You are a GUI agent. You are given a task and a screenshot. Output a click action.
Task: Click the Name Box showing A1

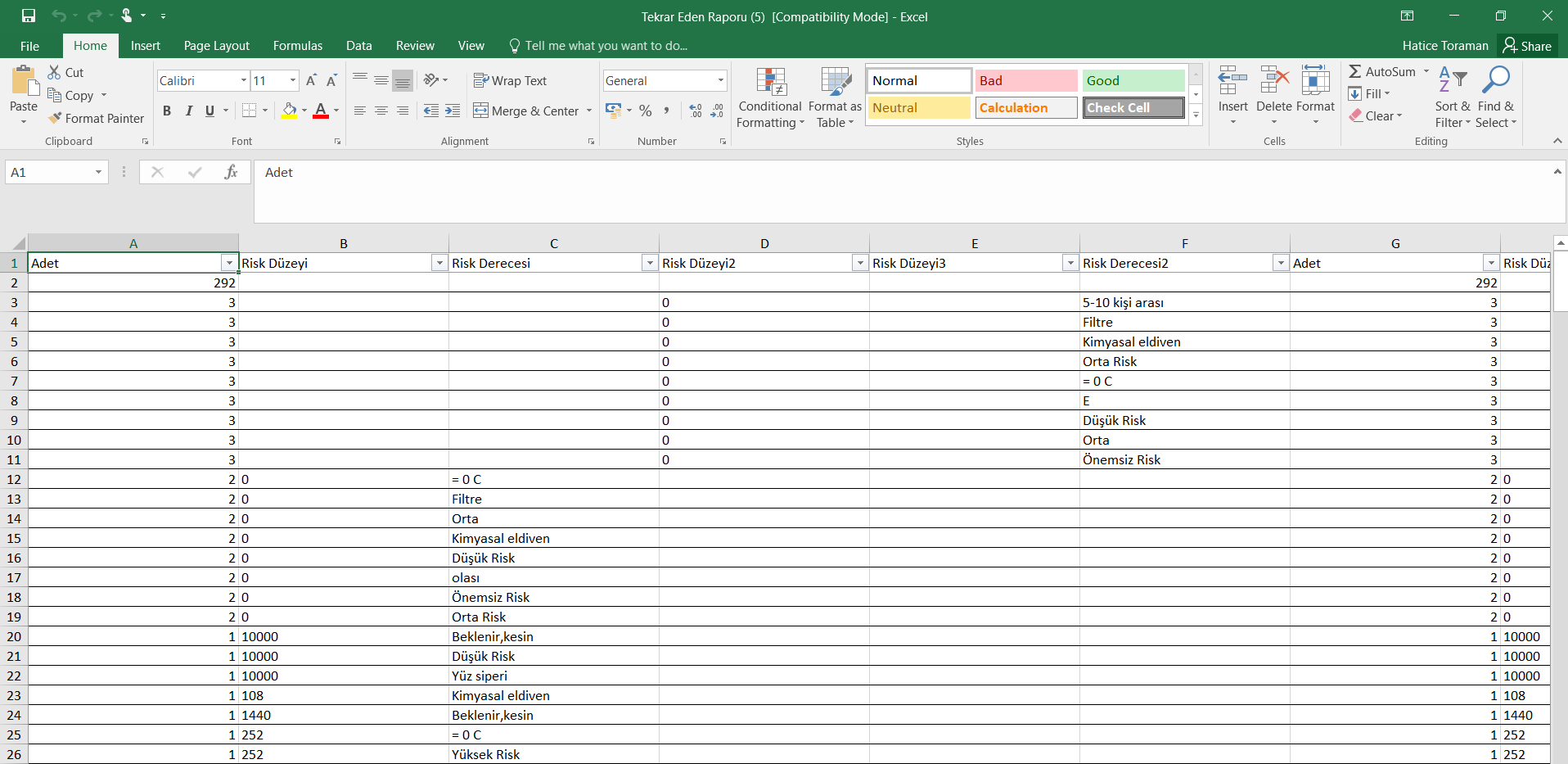[x=51, y=172]
